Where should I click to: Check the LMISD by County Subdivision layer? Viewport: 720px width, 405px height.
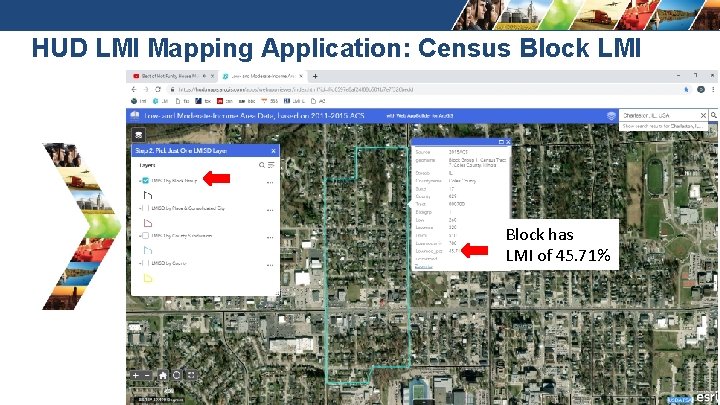click(x=146, y=236)
